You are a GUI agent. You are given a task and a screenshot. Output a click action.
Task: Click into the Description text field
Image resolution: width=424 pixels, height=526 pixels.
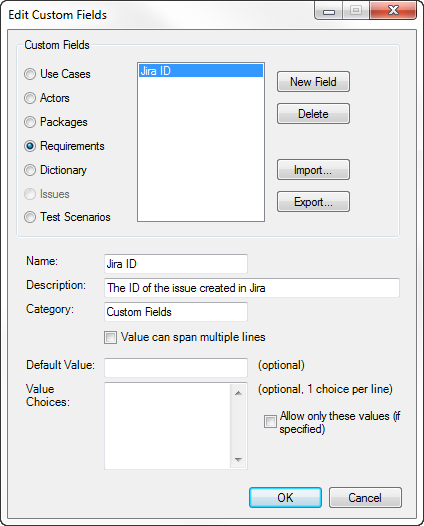click(x=252, y=288)
